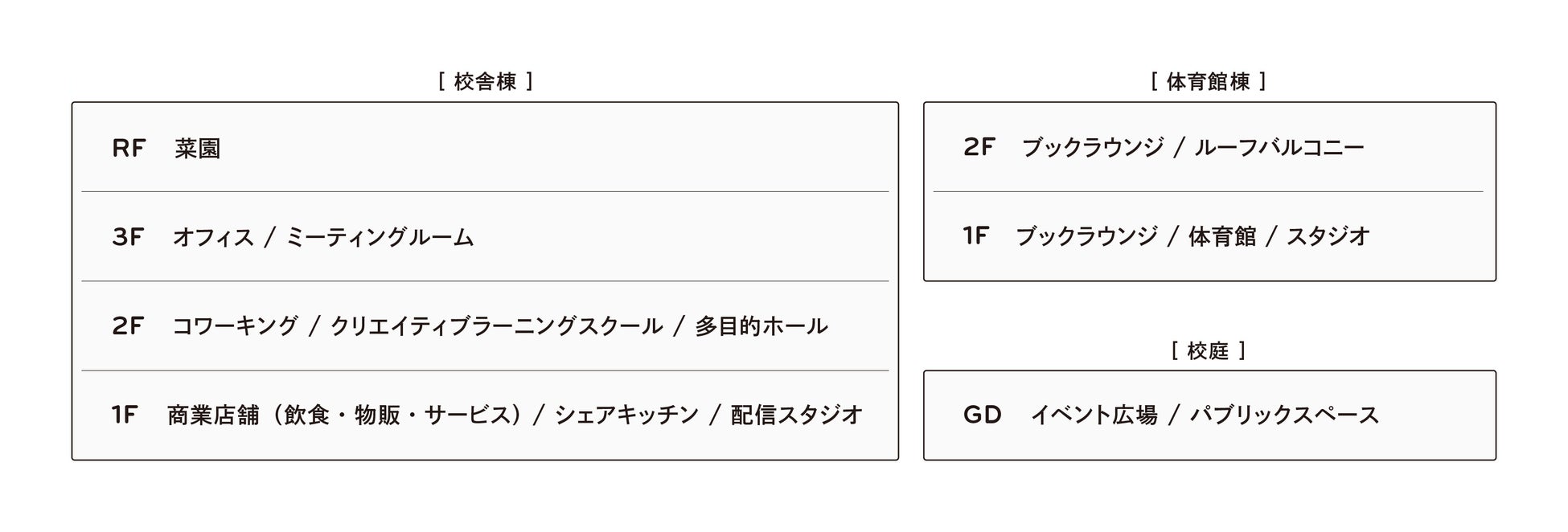Image resolution: width=1568 pixels, height=532 pixels.
Task: Select the 3F floor label
Action: pyautogui.click(x=127, y=238)
